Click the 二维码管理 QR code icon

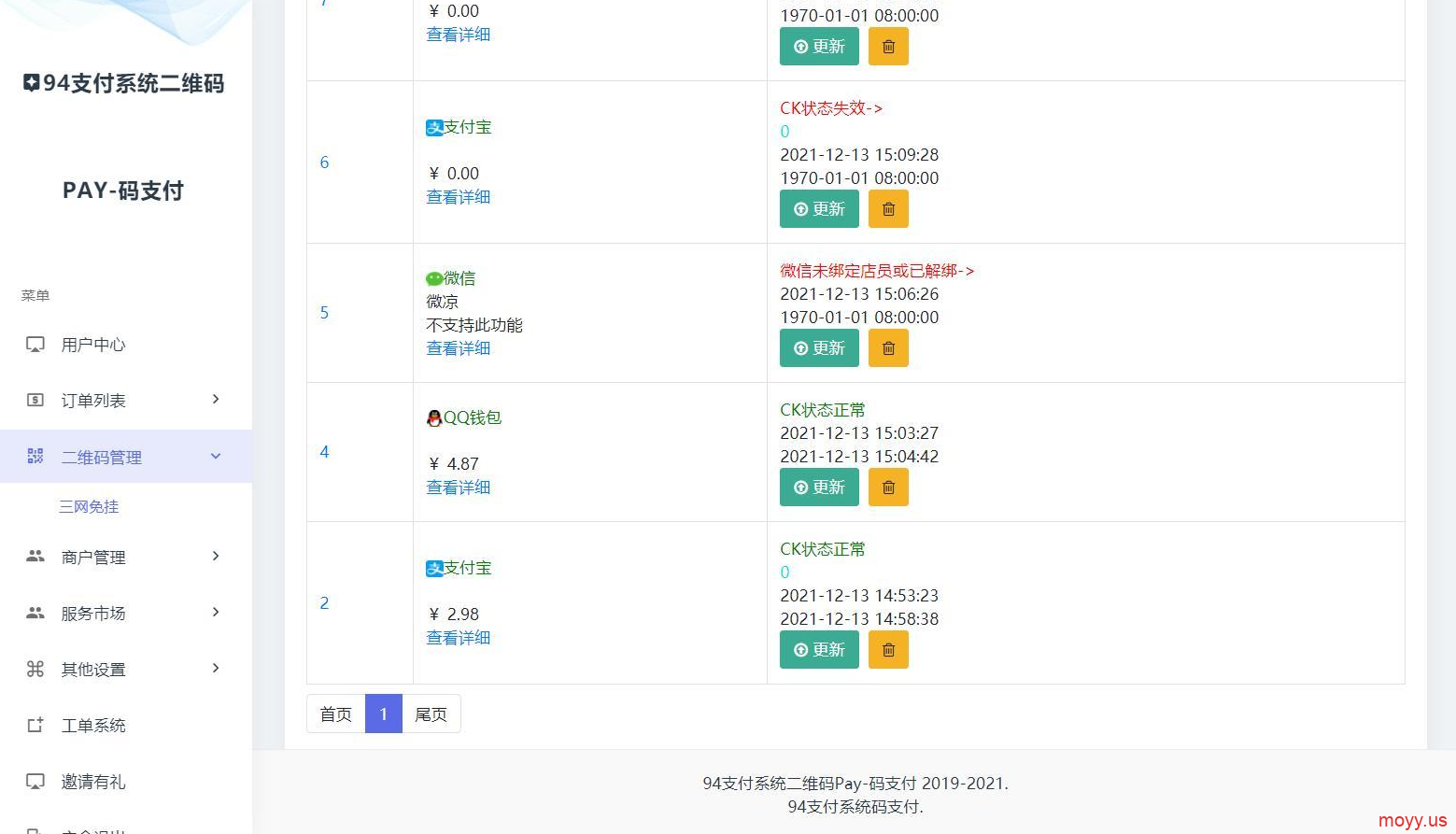[x=35, y=457]
